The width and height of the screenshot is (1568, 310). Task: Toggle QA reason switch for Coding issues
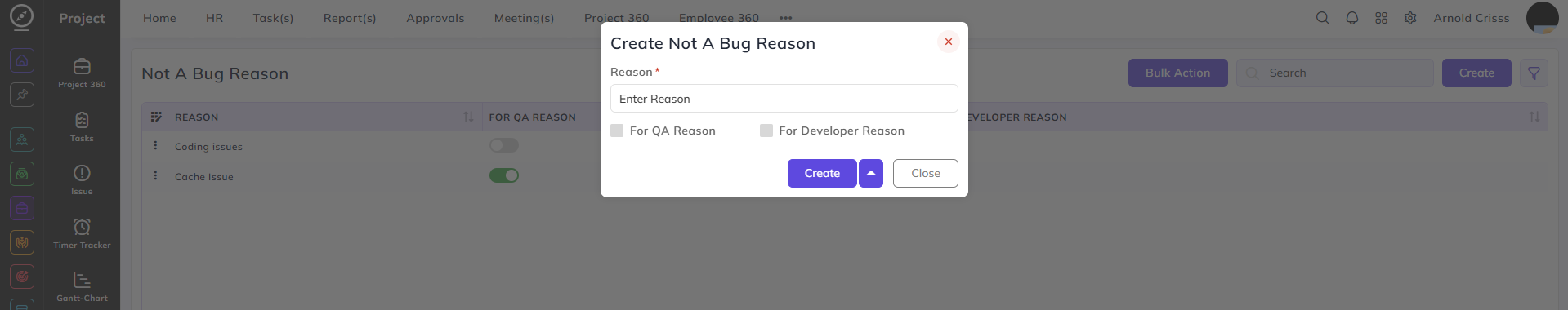[503, 145]
